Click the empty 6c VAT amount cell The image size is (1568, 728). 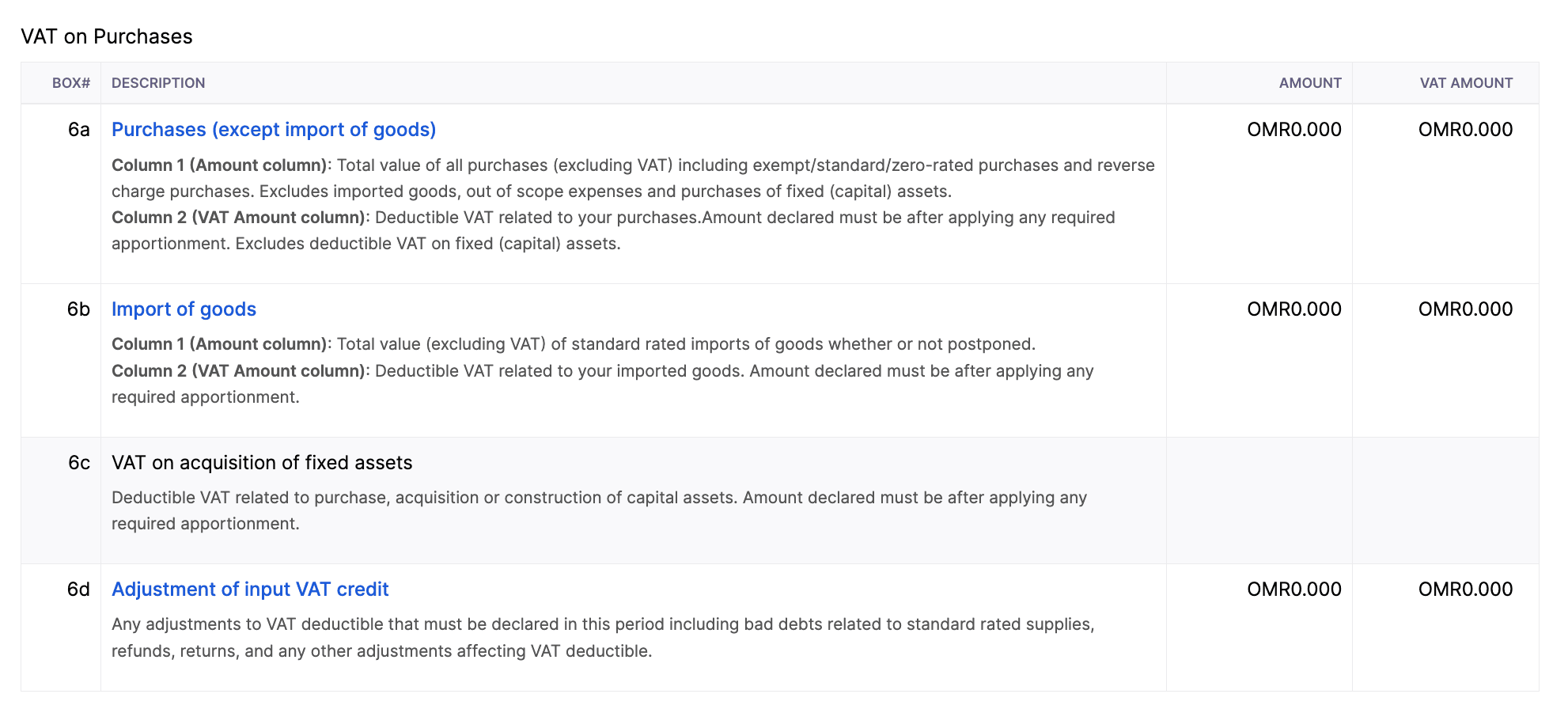click(1445, 501)
